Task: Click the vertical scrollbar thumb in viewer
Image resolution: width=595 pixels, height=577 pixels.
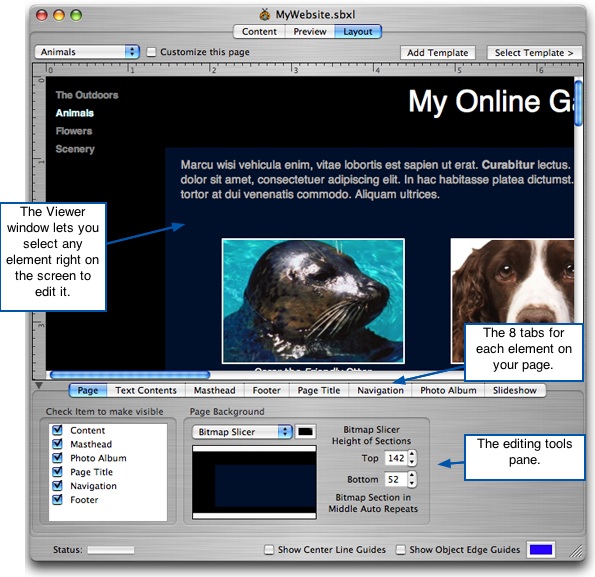Action: 578,104
